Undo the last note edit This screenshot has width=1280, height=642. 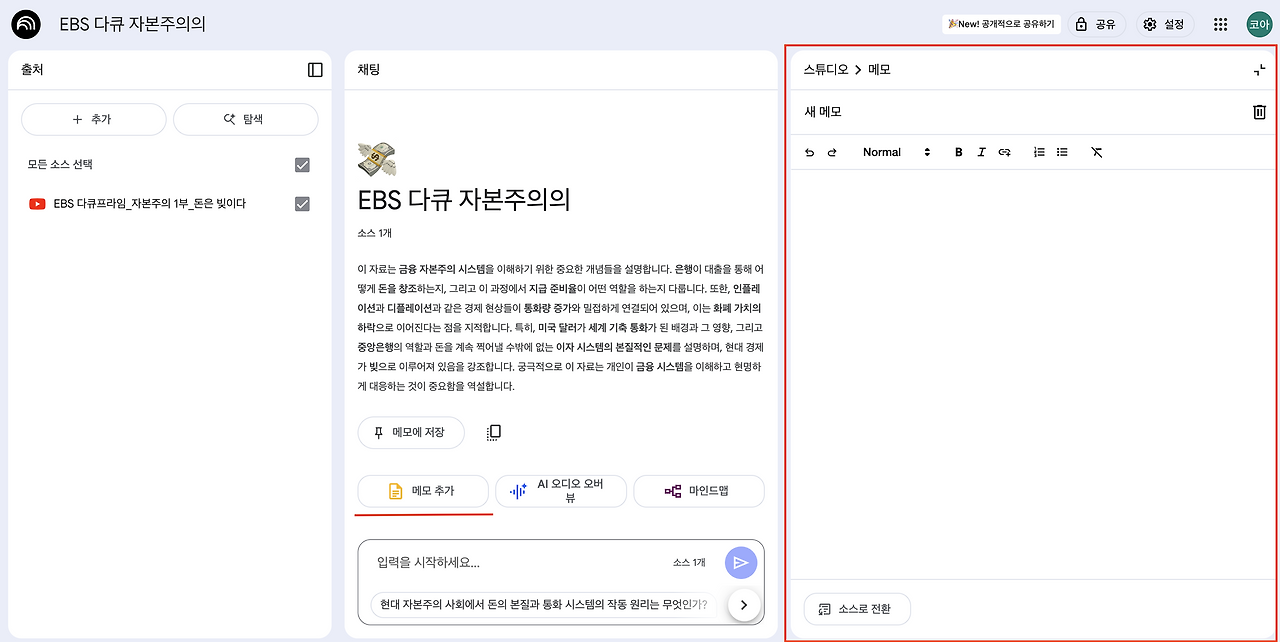pyautogui.click(x=809, y=152)
